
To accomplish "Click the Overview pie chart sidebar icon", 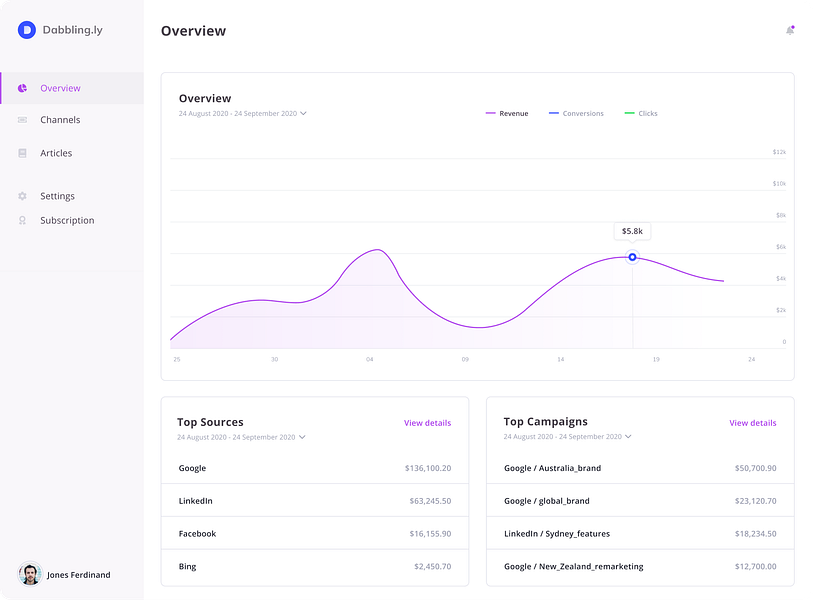I will pos(22,88).
